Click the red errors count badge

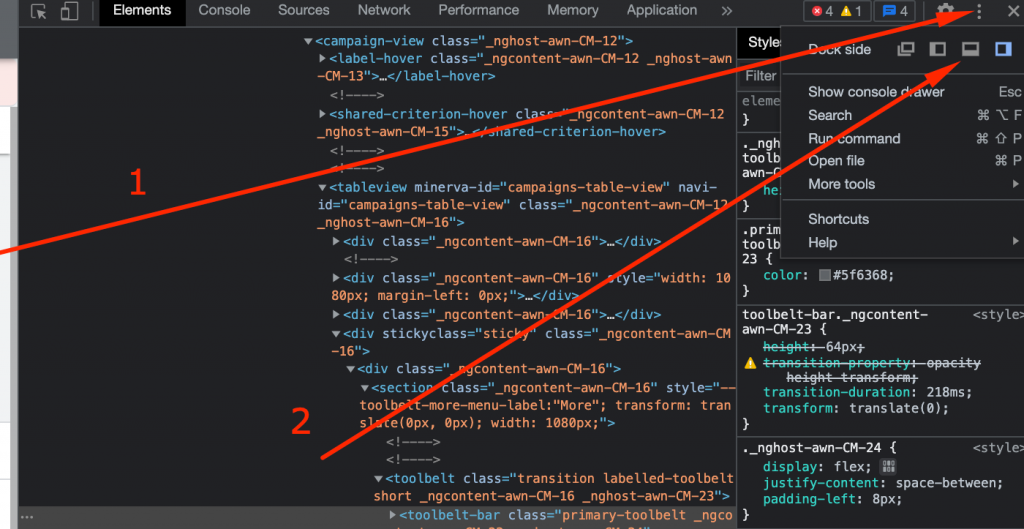(x=822, y=11)
